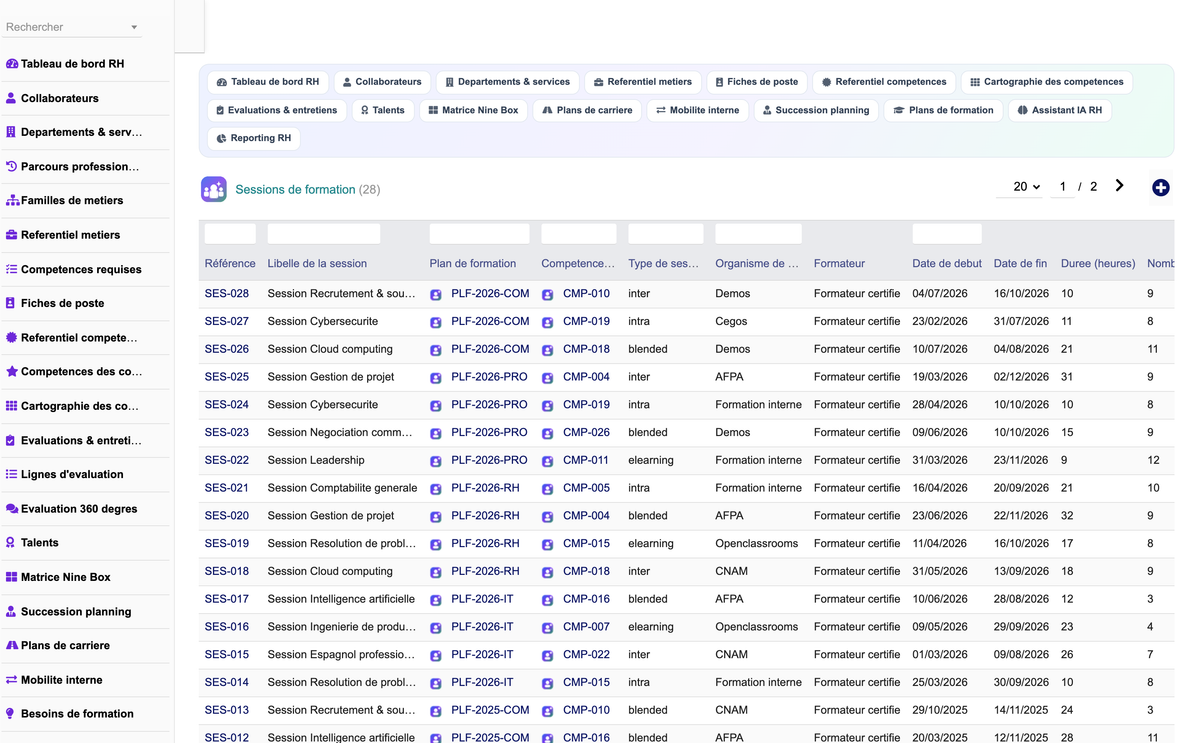Click the Talents medal icon in sidebar
This screenshot has width=1200, height=743.
click(x=12, y=542)
